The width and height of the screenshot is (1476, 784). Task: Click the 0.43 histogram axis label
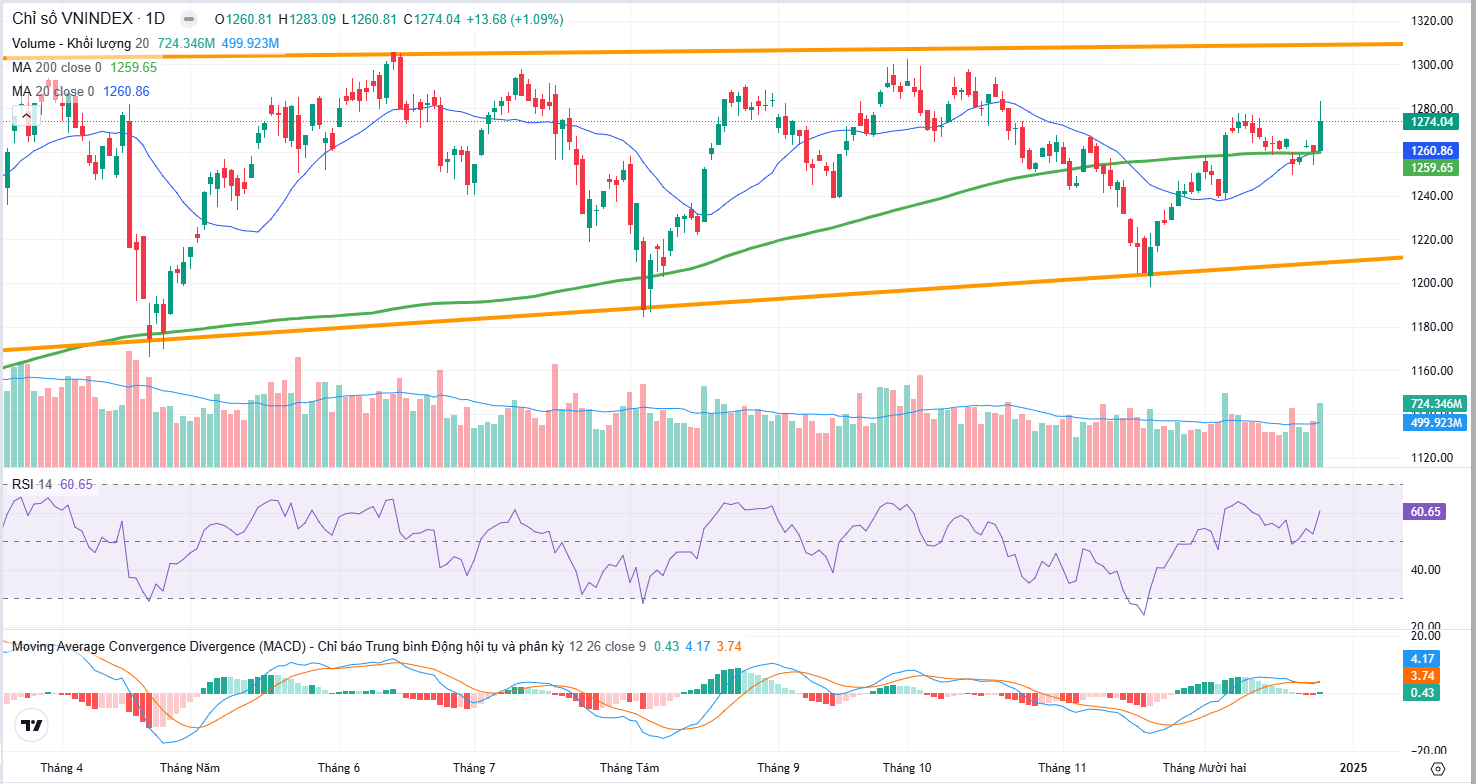[1422, 693]
